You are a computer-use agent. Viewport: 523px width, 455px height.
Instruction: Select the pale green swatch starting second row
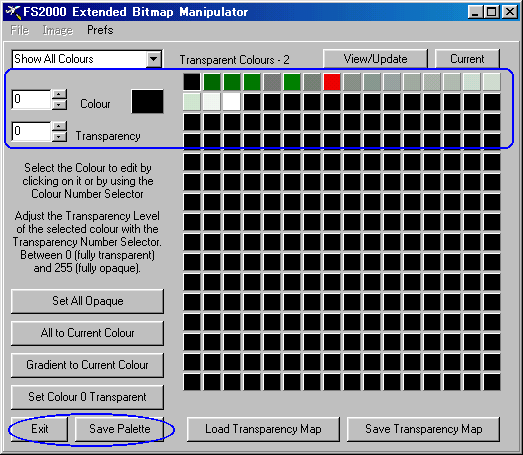[x=192, y=102]
